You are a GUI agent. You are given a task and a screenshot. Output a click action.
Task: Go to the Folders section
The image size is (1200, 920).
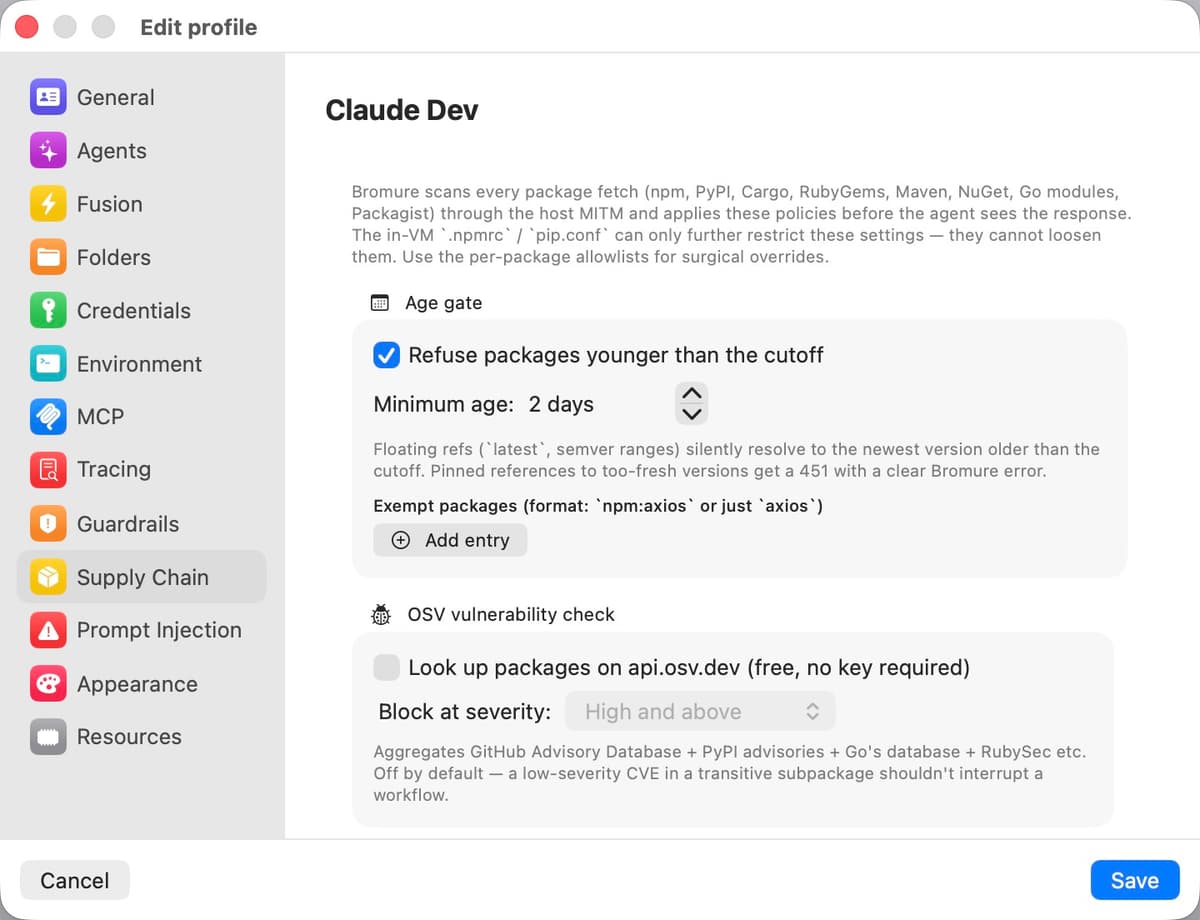[141, 257]
